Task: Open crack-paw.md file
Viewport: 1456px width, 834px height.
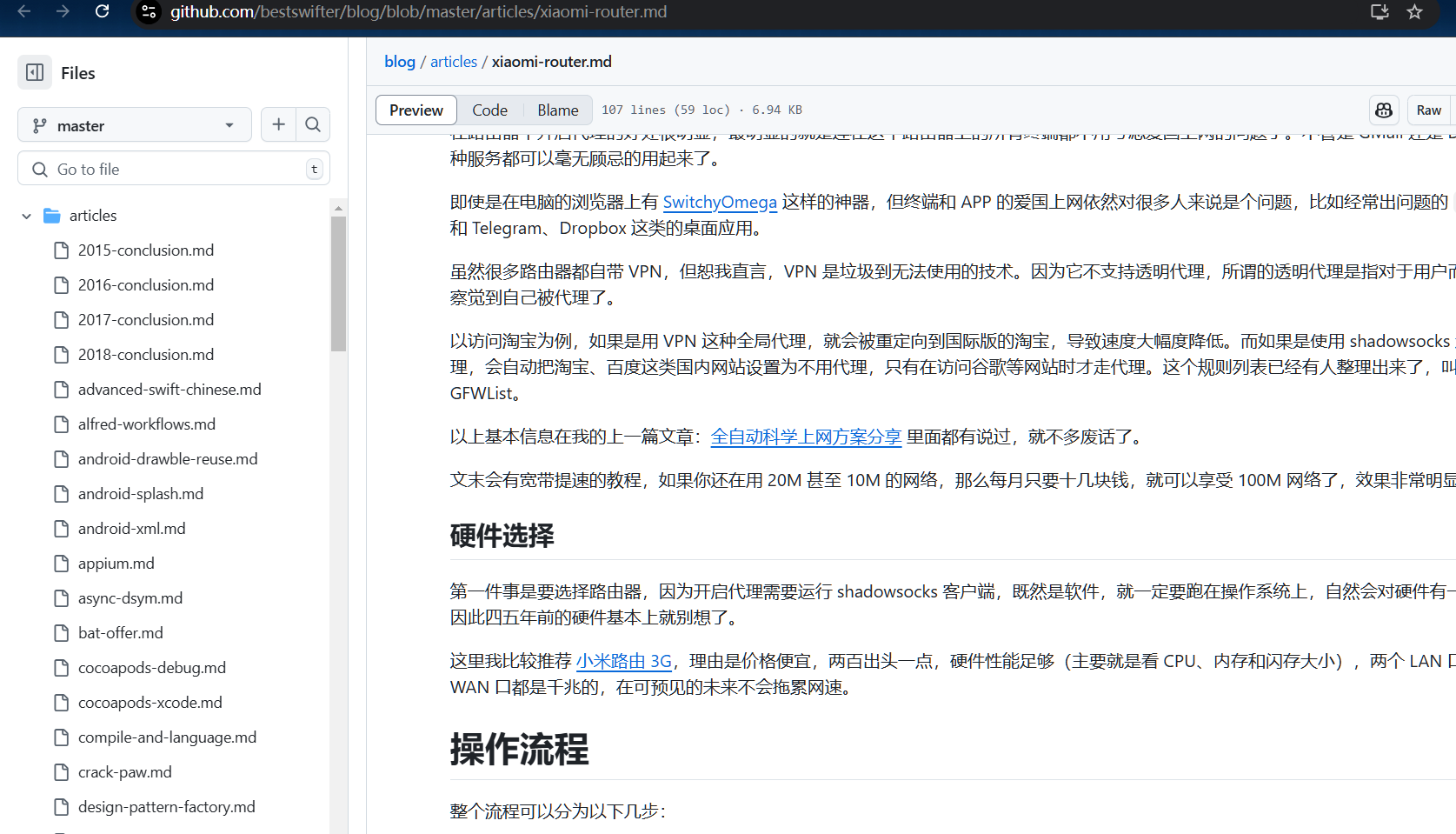Action: (125, 772)
